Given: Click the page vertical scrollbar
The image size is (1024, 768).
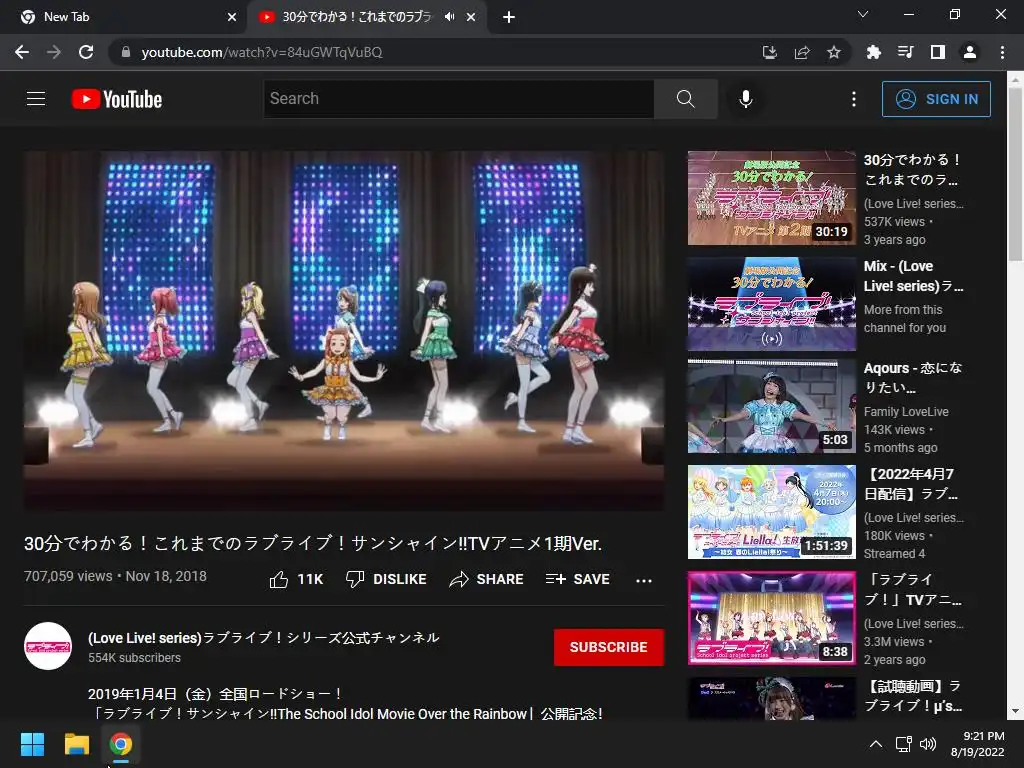Looking at the screenshot, I should pyautogui.click(x=1015, y=173).
